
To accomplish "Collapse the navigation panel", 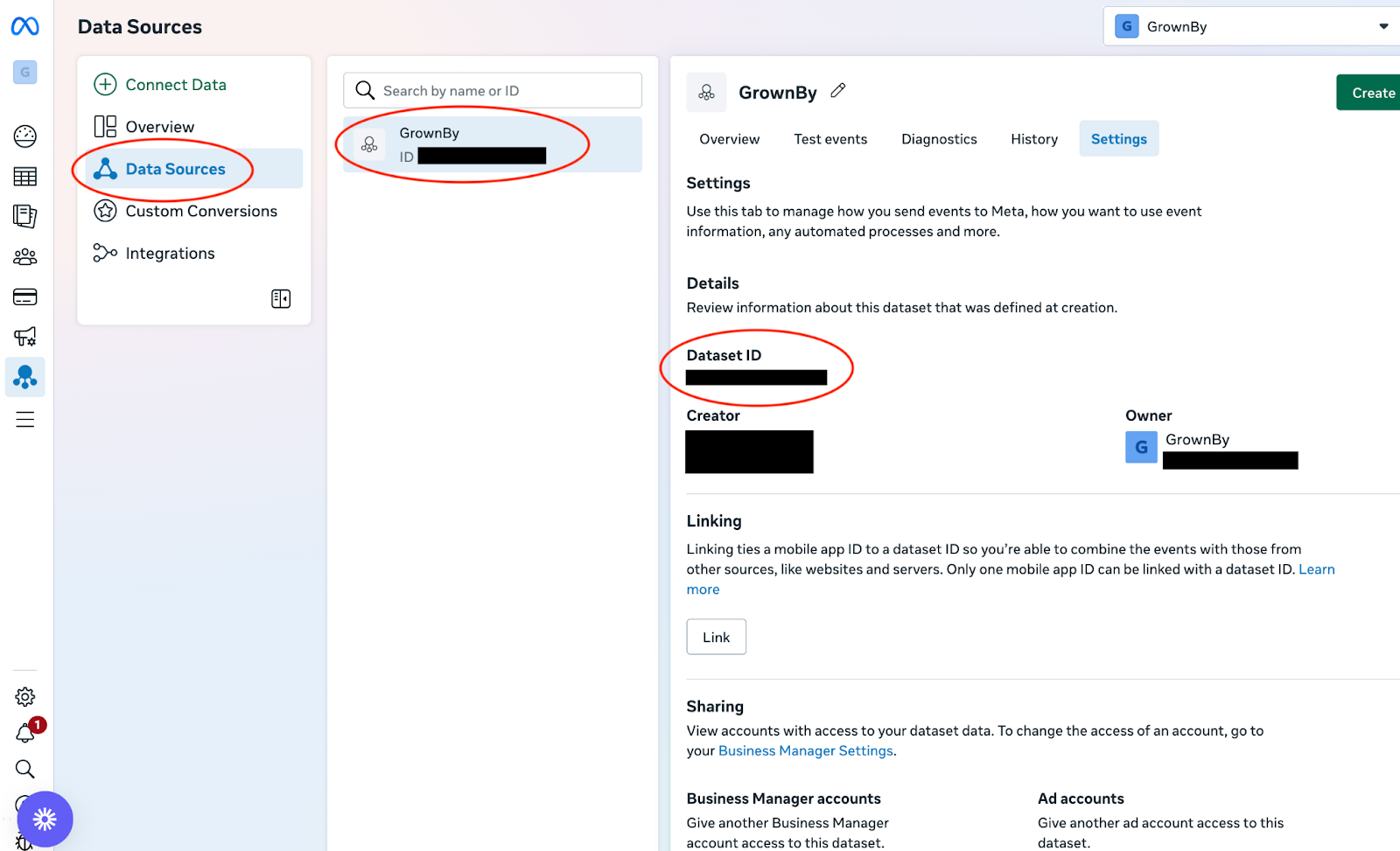I will pos(281,299).
